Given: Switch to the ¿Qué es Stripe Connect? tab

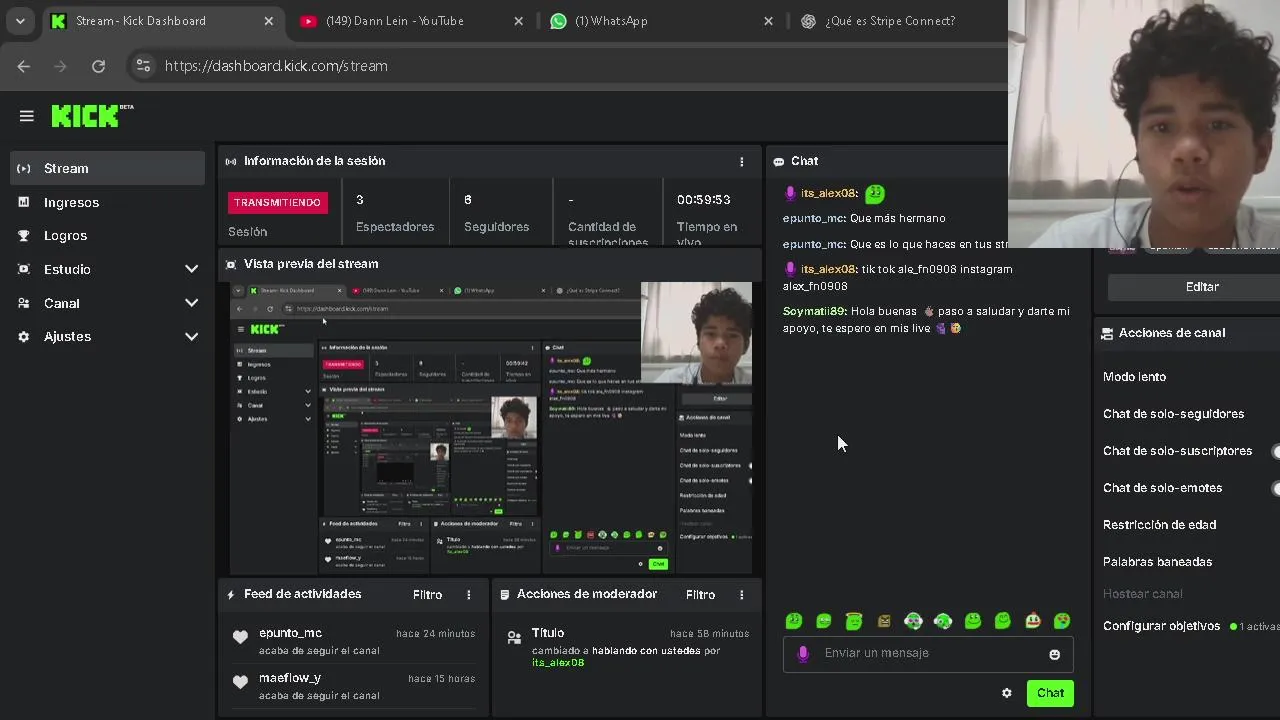Looking at the screenshot, I should pos(890,21).
